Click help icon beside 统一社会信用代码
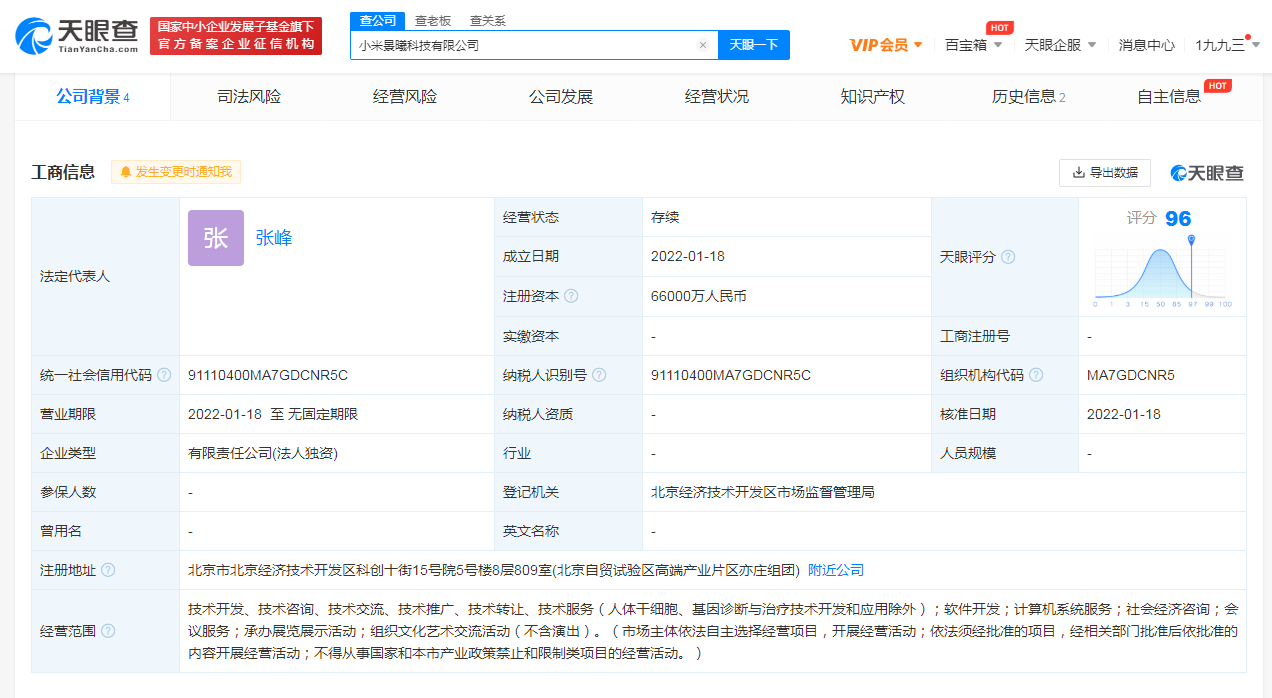Image resolution: width=1272 pixels, height=698 pixels. click(x=164, y=375)
